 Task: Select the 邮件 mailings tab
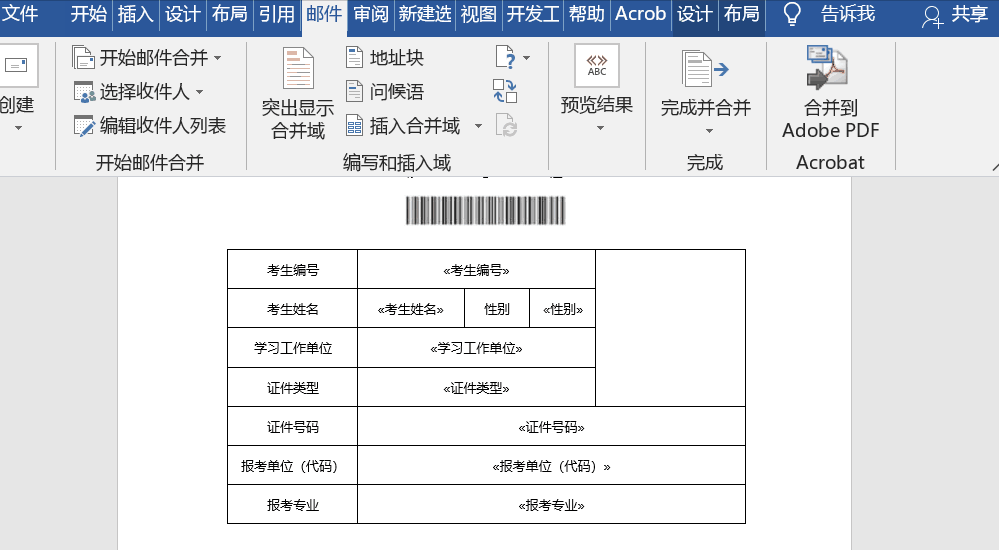click(324, 13)
